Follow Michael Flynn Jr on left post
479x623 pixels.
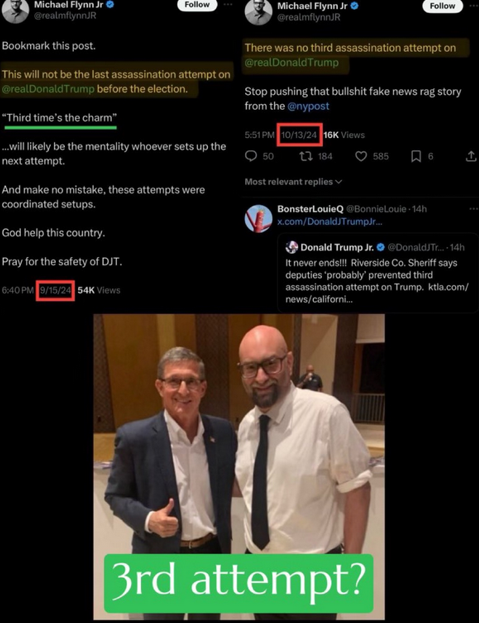197,5
